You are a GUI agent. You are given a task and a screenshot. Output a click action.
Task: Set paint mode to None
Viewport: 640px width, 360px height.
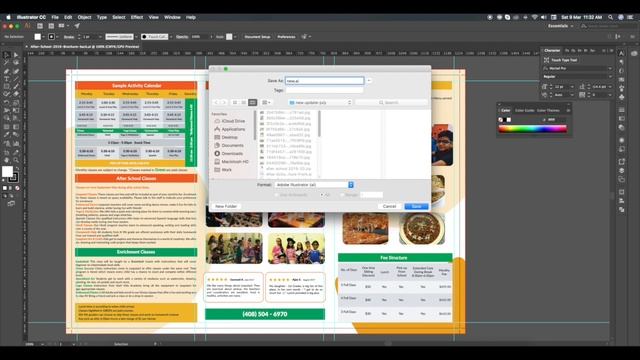(17, 188)
